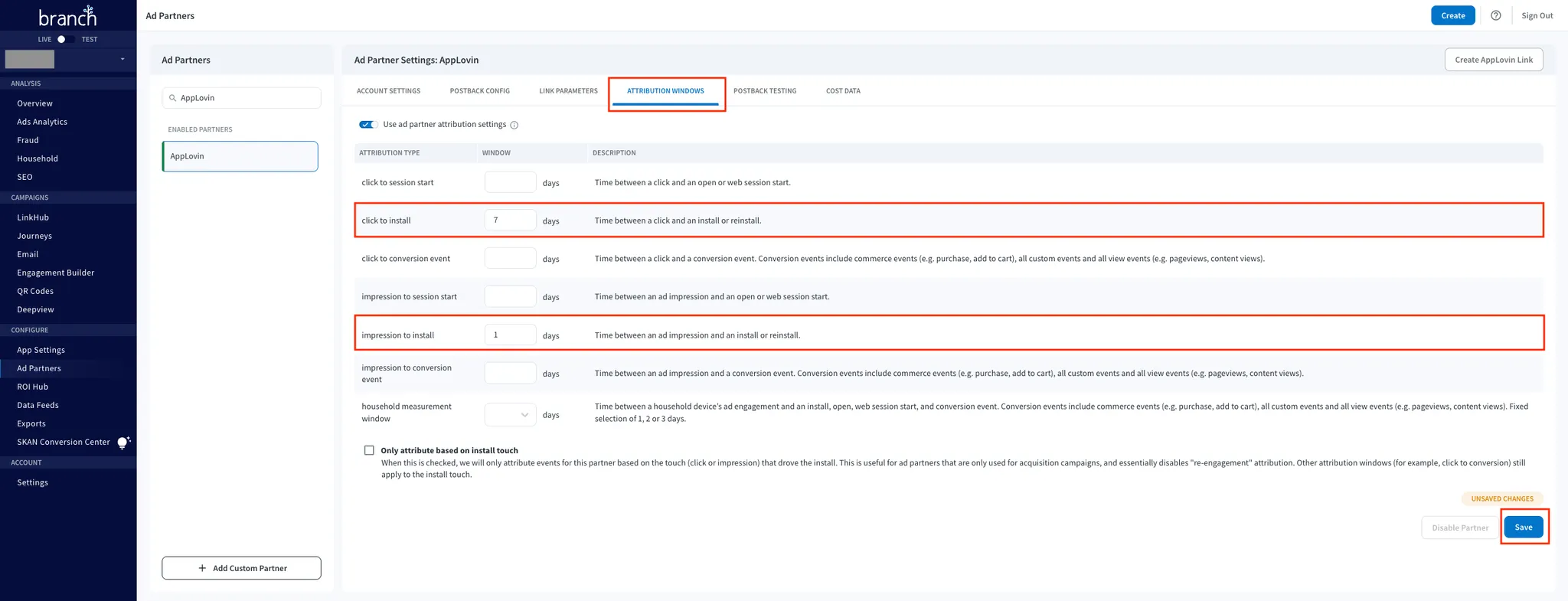Image resolution: width=1568 pixels, height=601 pixels.
Task: Click the click to session start days field
Action: 510,182
